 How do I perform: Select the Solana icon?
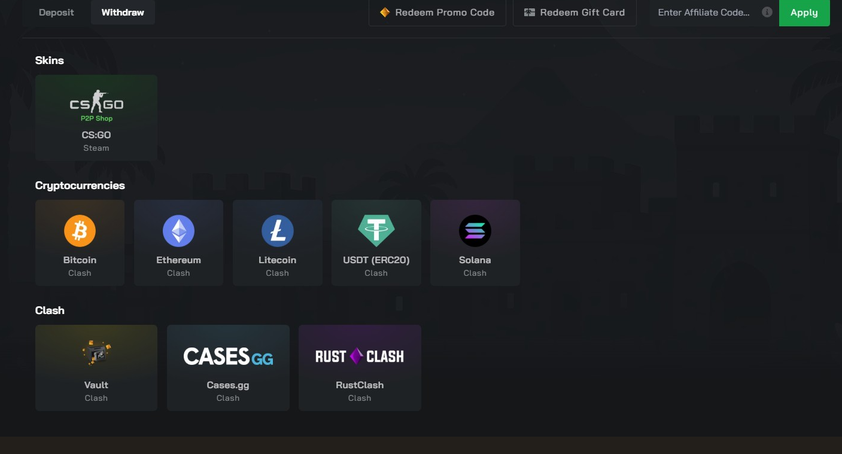point(475,230)
